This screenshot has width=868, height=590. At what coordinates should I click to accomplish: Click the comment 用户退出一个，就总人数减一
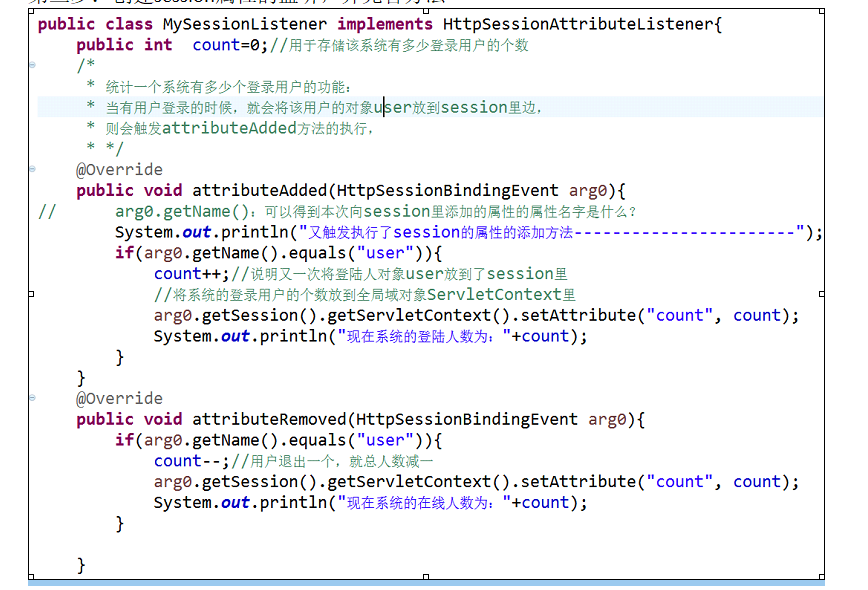(x=332, y=461)
